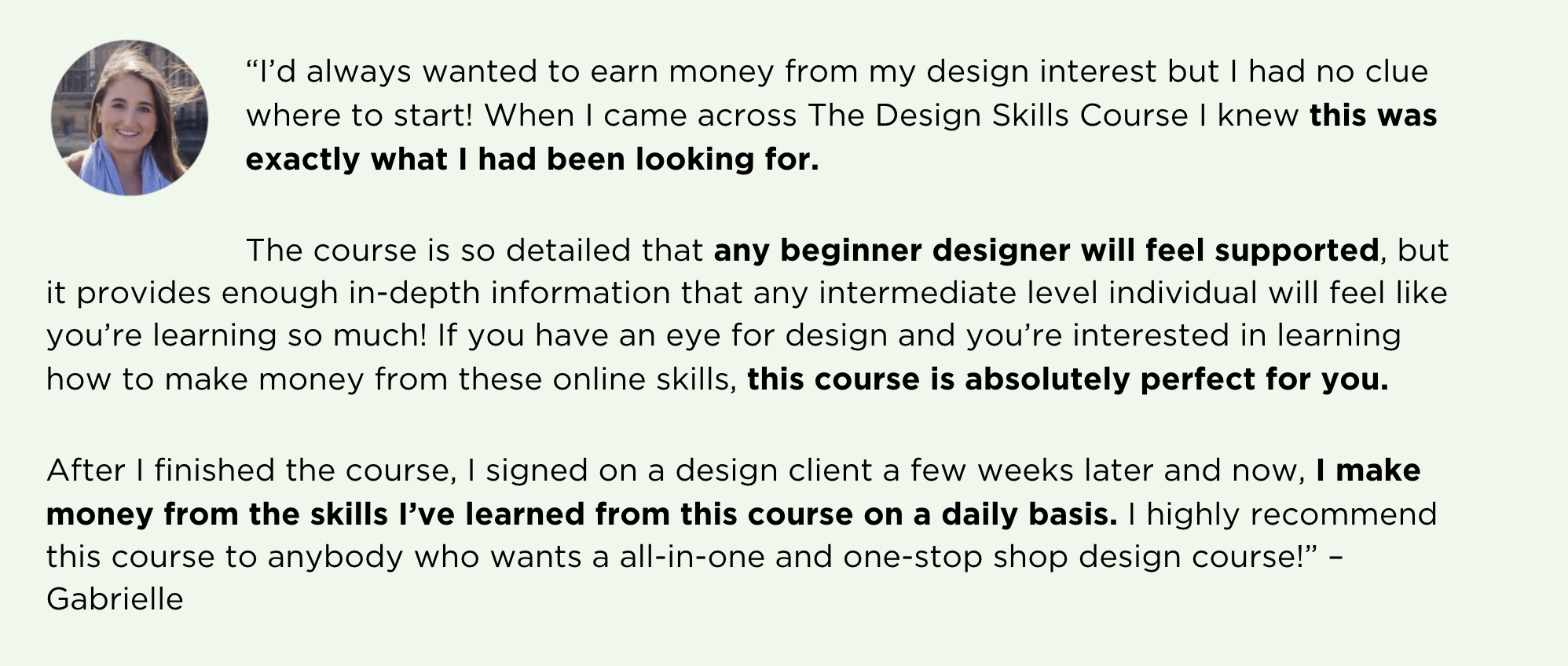Click bold text "exactly what I had been looking for."
1568x666 pixels.
point(533,159)
